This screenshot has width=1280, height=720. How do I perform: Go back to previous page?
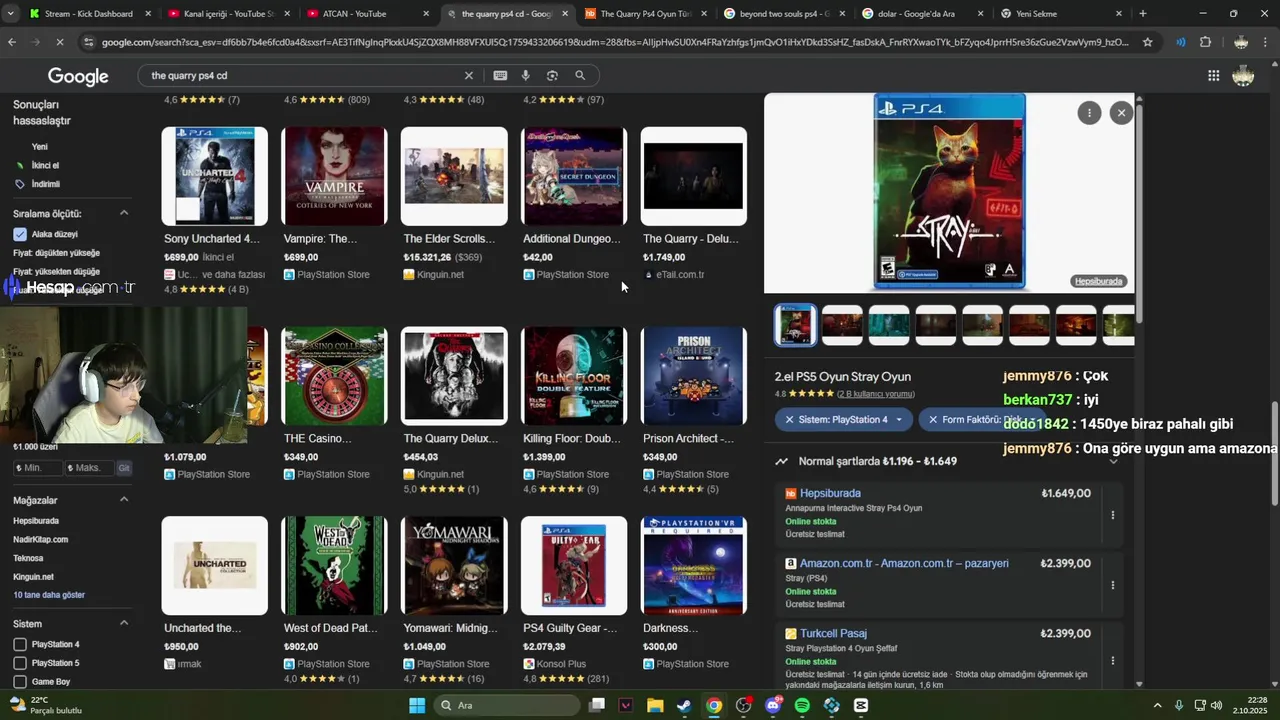pyautogui.click(x=12, y=42)
